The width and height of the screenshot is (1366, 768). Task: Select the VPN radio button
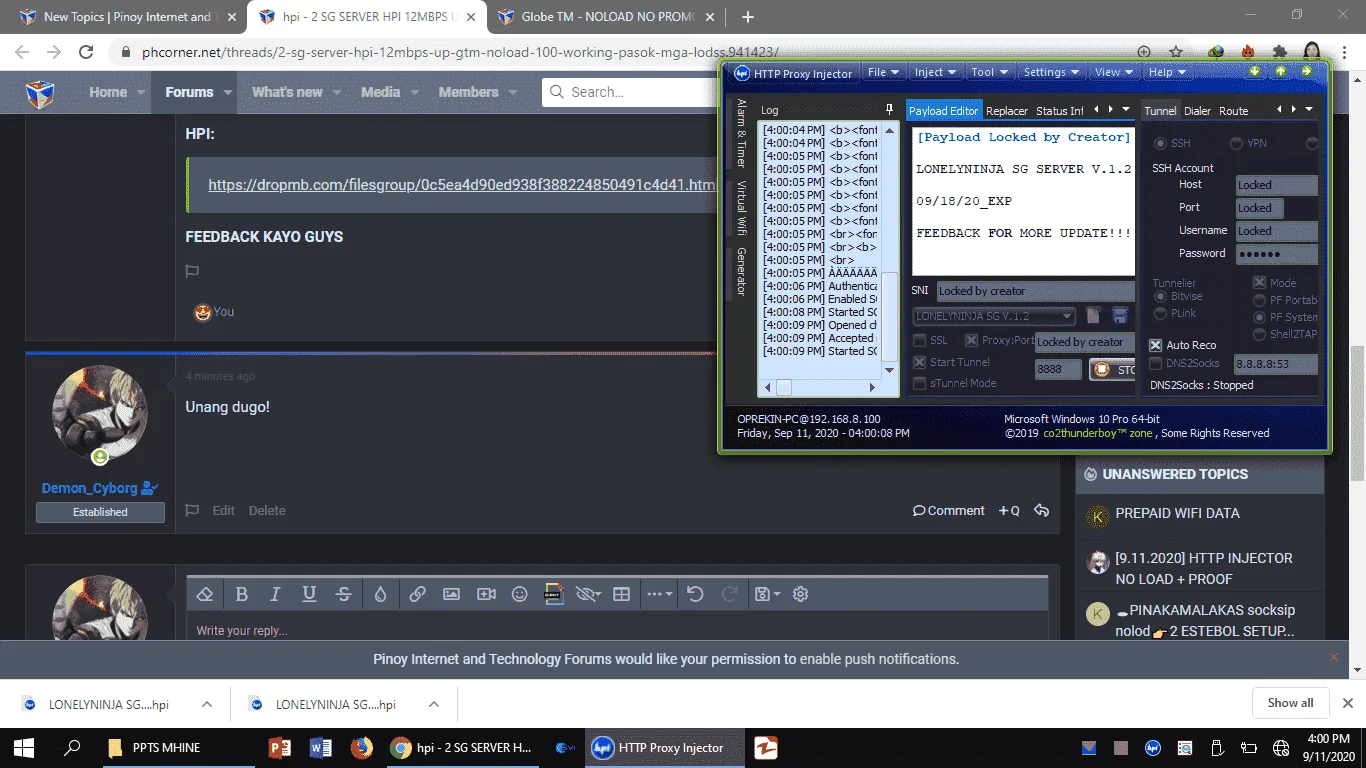coord(1237,144)
